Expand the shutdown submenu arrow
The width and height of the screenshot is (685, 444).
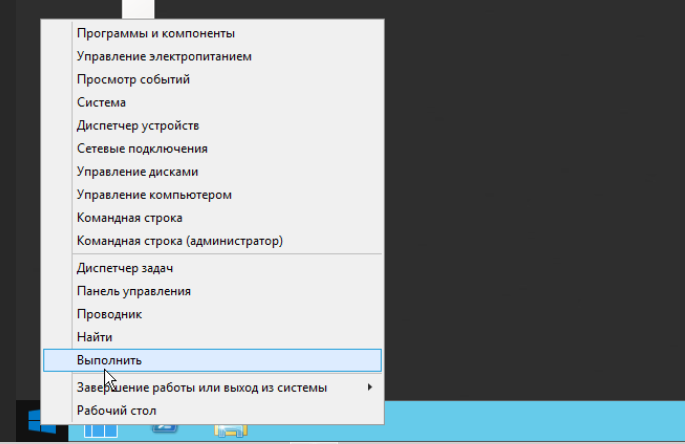coord(370,387)
